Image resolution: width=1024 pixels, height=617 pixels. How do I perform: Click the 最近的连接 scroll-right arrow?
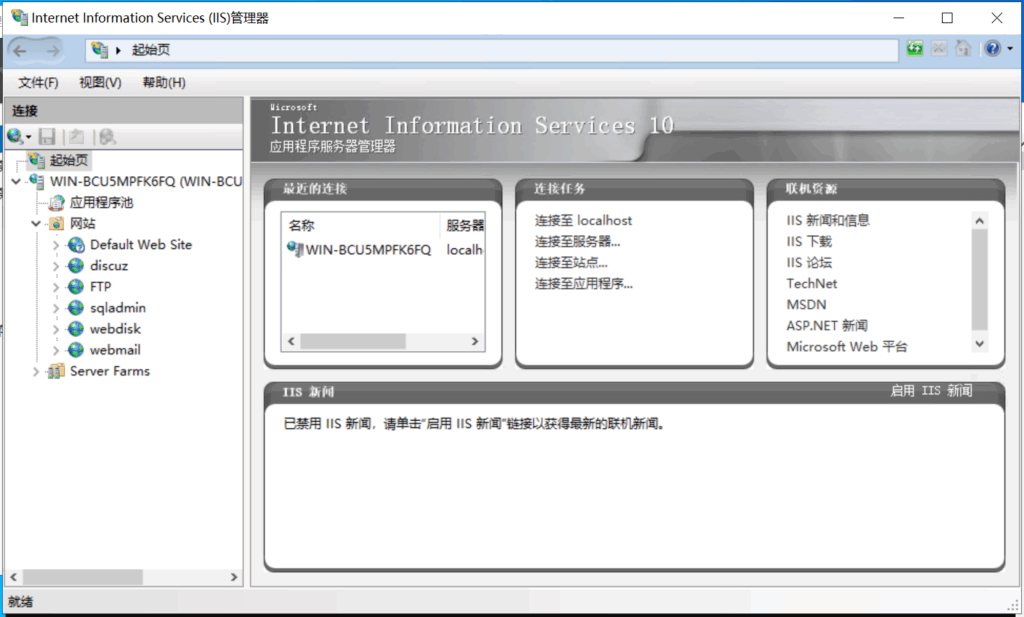[475, 341]
